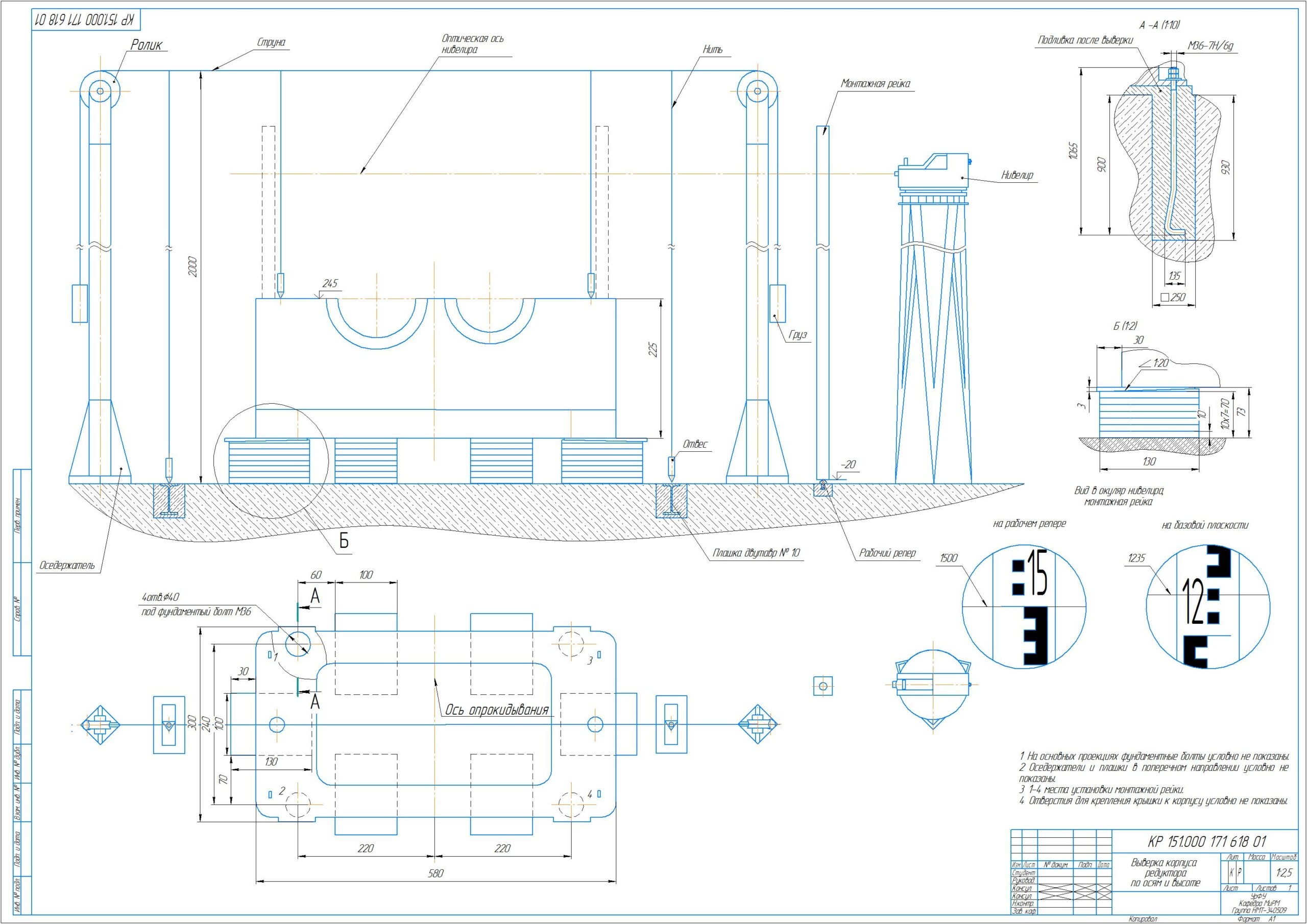Screen dimensions: 1307x924
Task: Click the detail title 'Б (1:2)'
Action: pos(1125,326)
